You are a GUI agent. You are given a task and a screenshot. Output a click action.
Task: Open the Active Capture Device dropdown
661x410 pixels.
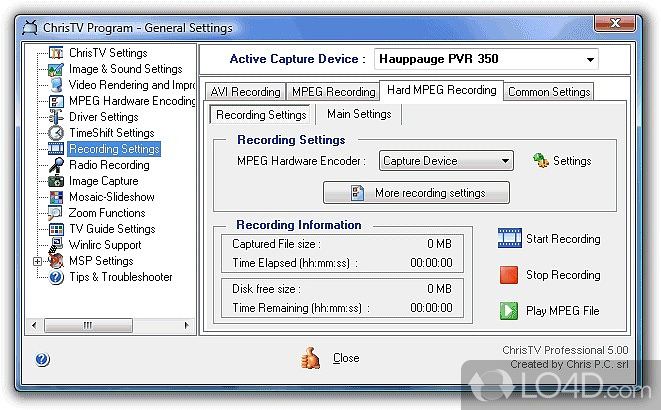(589, 59)
